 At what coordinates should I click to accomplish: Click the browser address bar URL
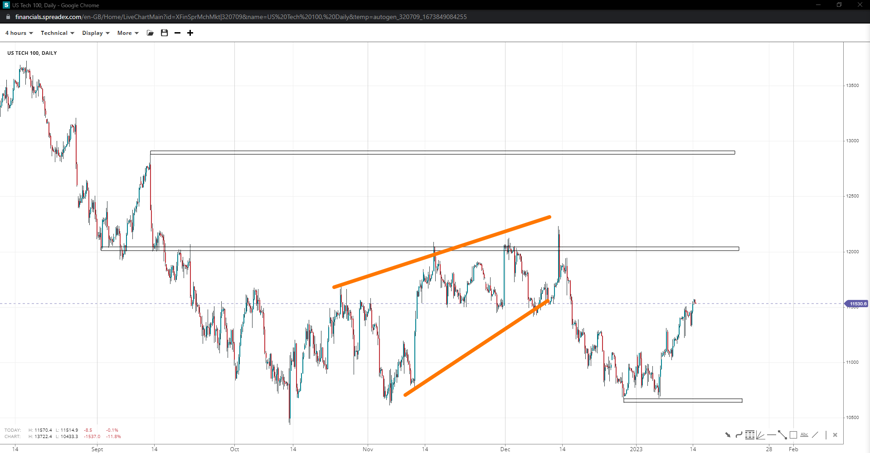[240, 17]
